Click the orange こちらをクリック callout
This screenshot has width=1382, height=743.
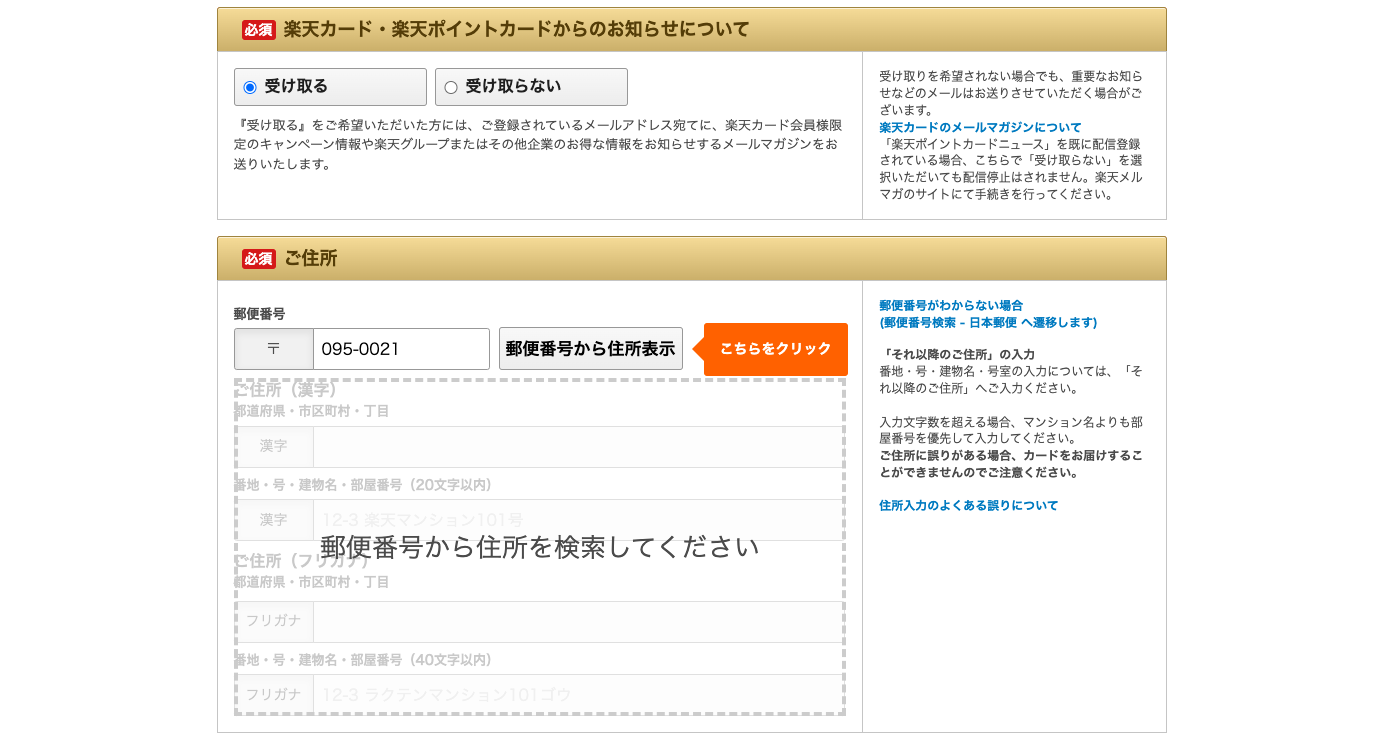[774, 349]
